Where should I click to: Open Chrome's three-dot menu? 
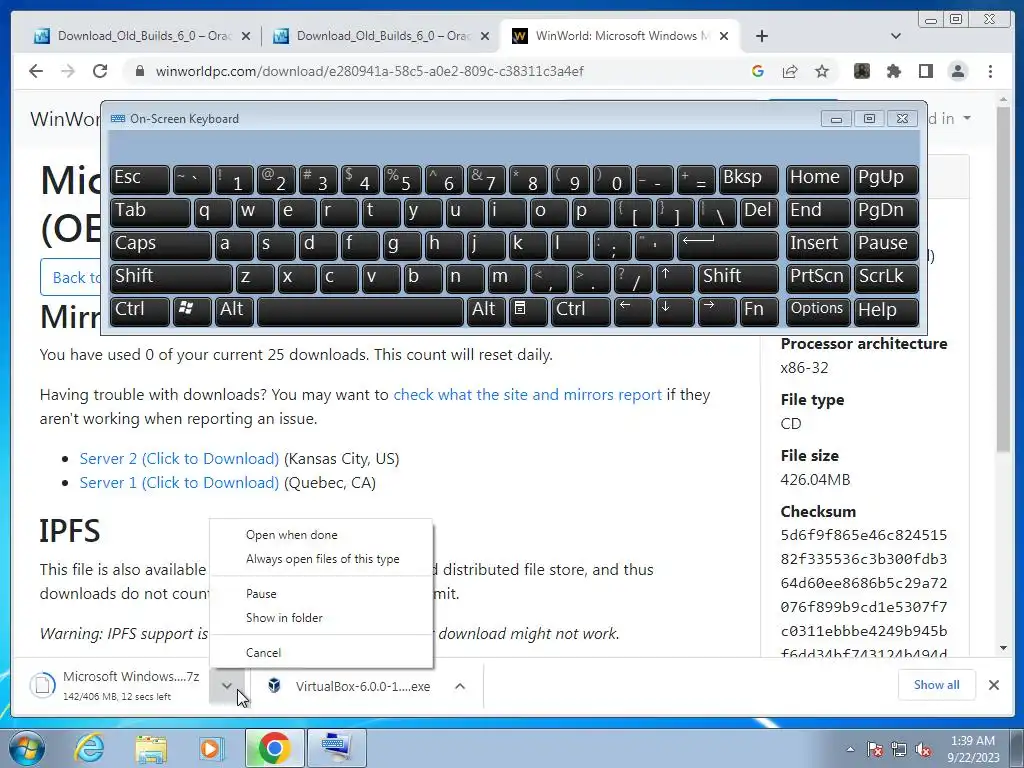point(990,71)
